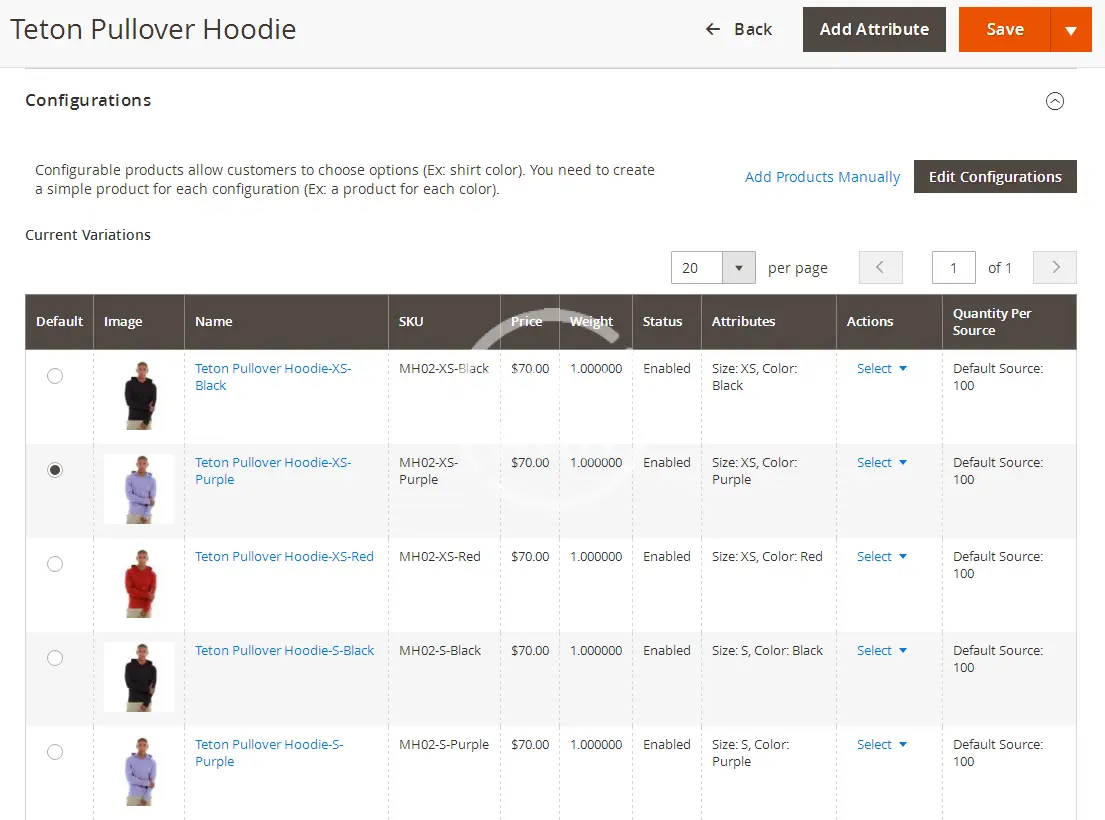Click the SKU column header
1105x820 pixels.
click(x=411, y=322)
